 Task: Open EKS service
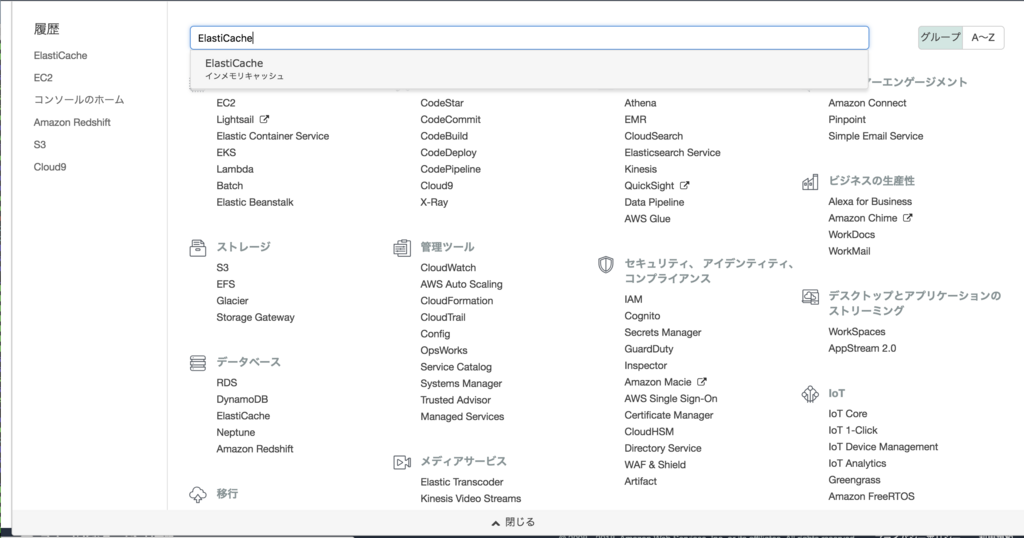(226, 153)
